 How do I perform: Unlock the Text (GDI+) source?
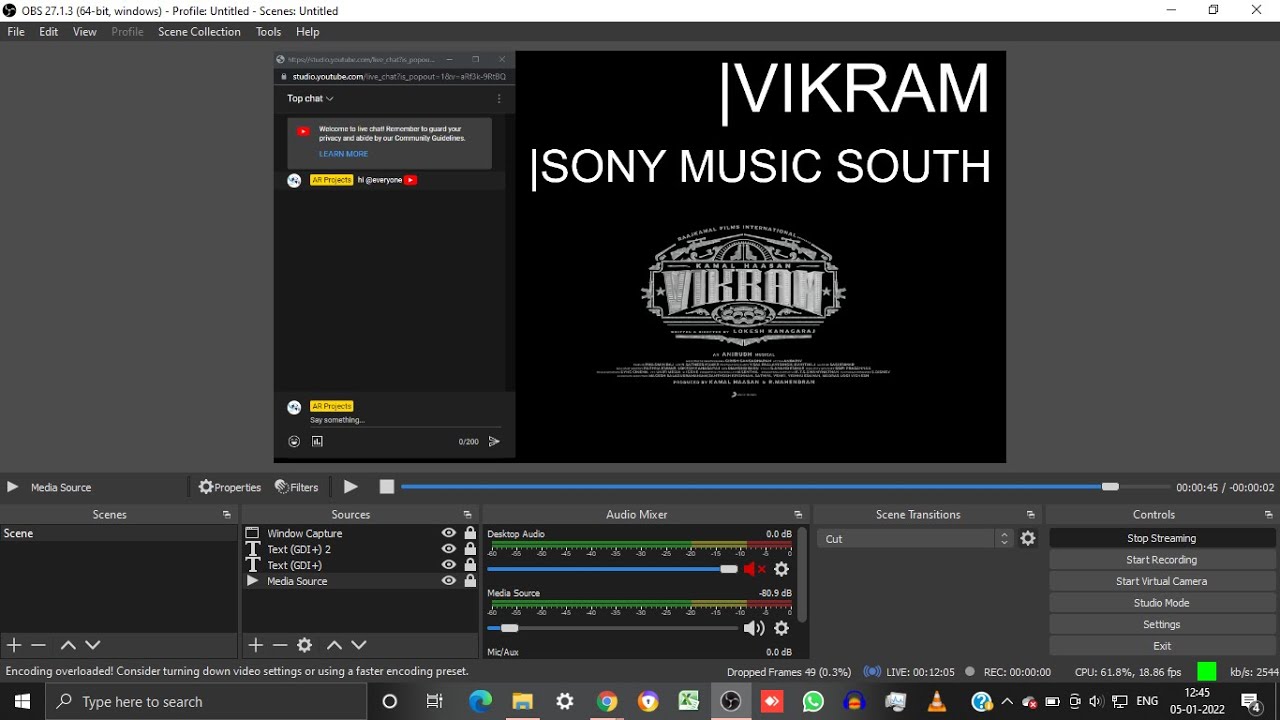470,565
